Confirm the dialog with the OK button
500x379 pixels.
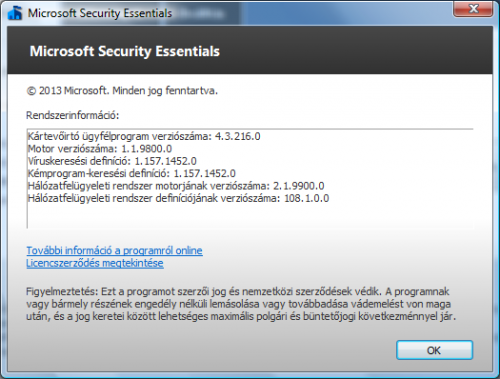click(x=434, y=350)
